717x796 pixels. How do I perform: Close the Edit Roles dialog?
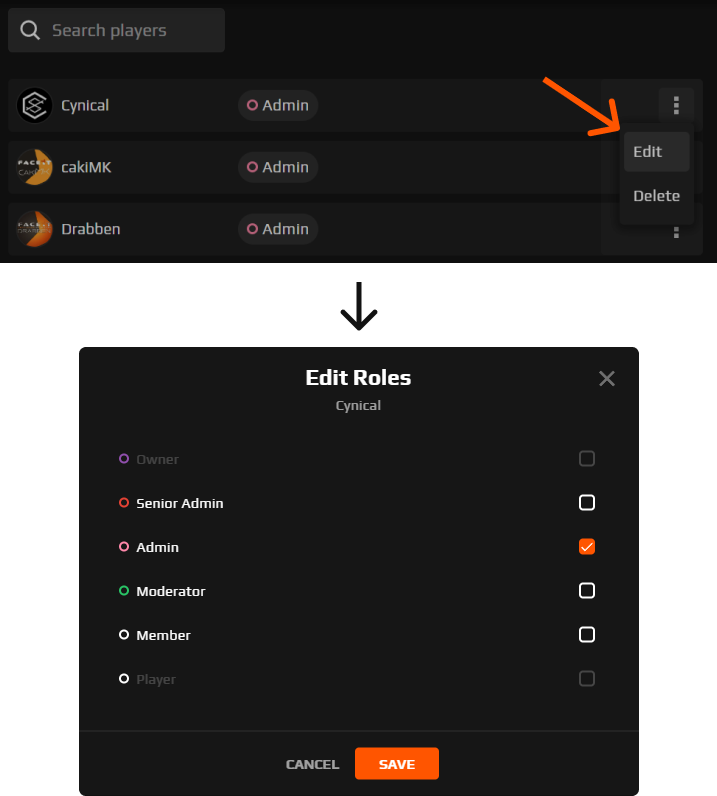(607, 378)
